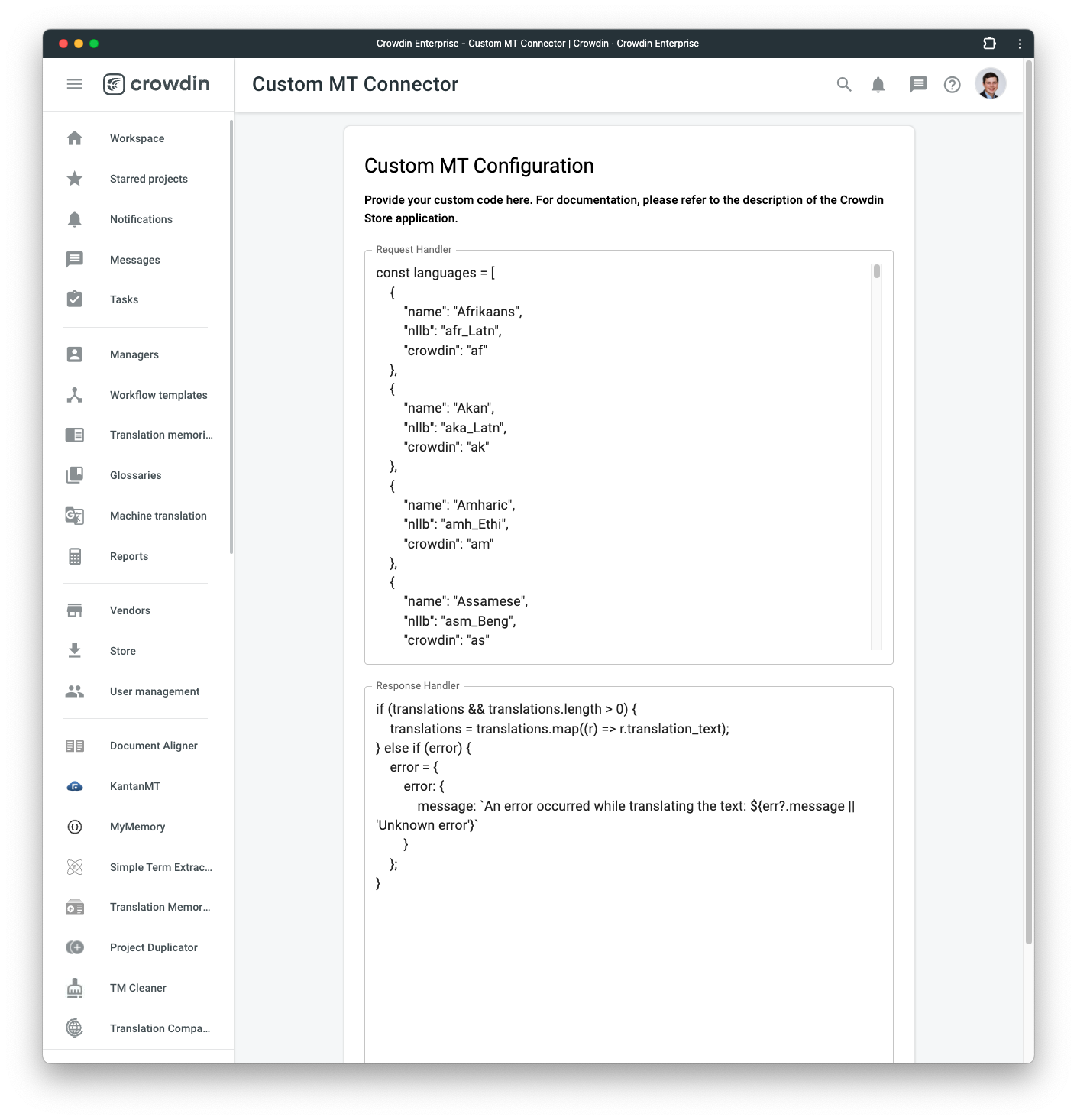
Task: Click the Crowdin logo
Action: 157,84
